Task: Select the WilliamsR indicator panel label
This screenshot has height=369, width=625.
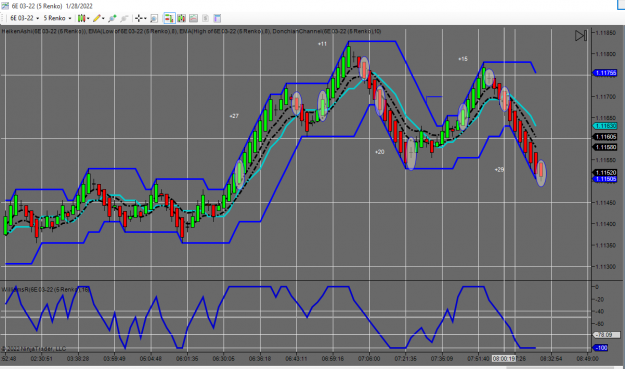Action: tap(46, 289)
